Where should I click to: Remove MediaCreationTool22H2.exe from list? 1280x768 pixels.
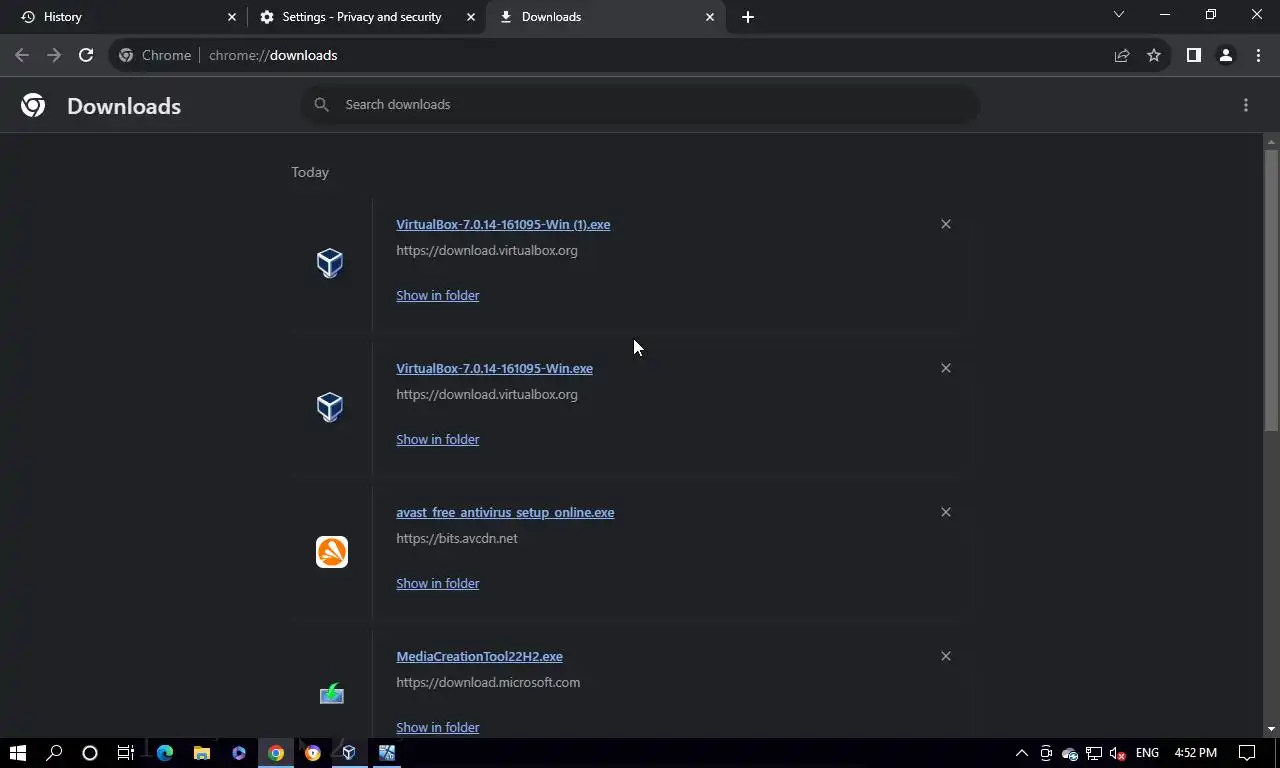point(946,656)
